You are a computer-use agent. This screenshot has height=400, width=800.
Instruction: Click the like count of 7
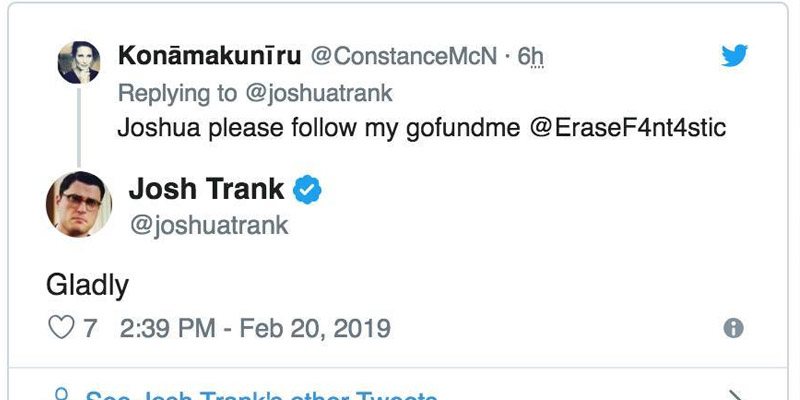click(88, 328)
